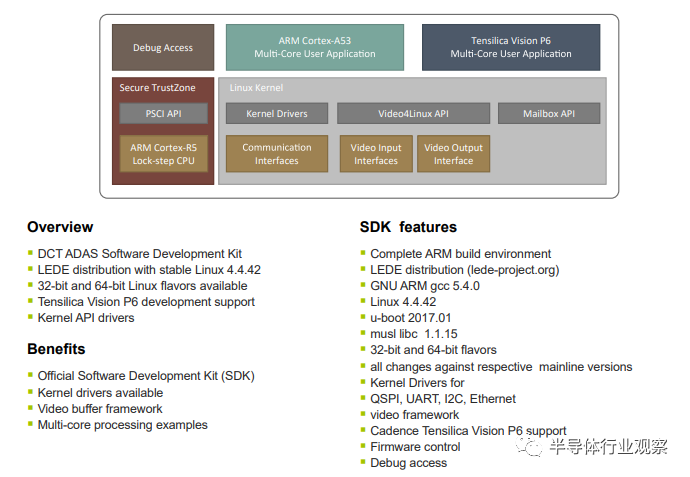Select 'Kernel drivers available' bullet
Screen dimensions: 690x477
100,393
